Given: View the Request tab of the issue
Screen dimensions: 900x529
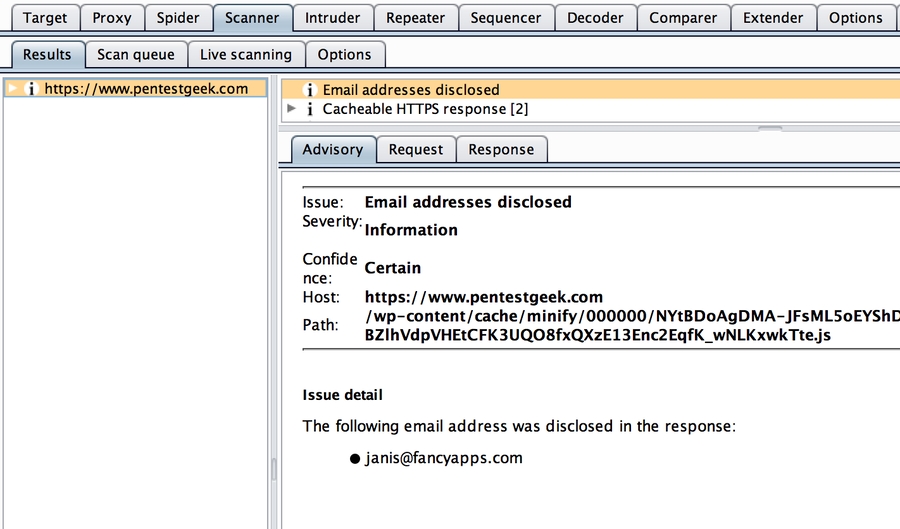Looking at the screenshot, I should pos(416,149).
